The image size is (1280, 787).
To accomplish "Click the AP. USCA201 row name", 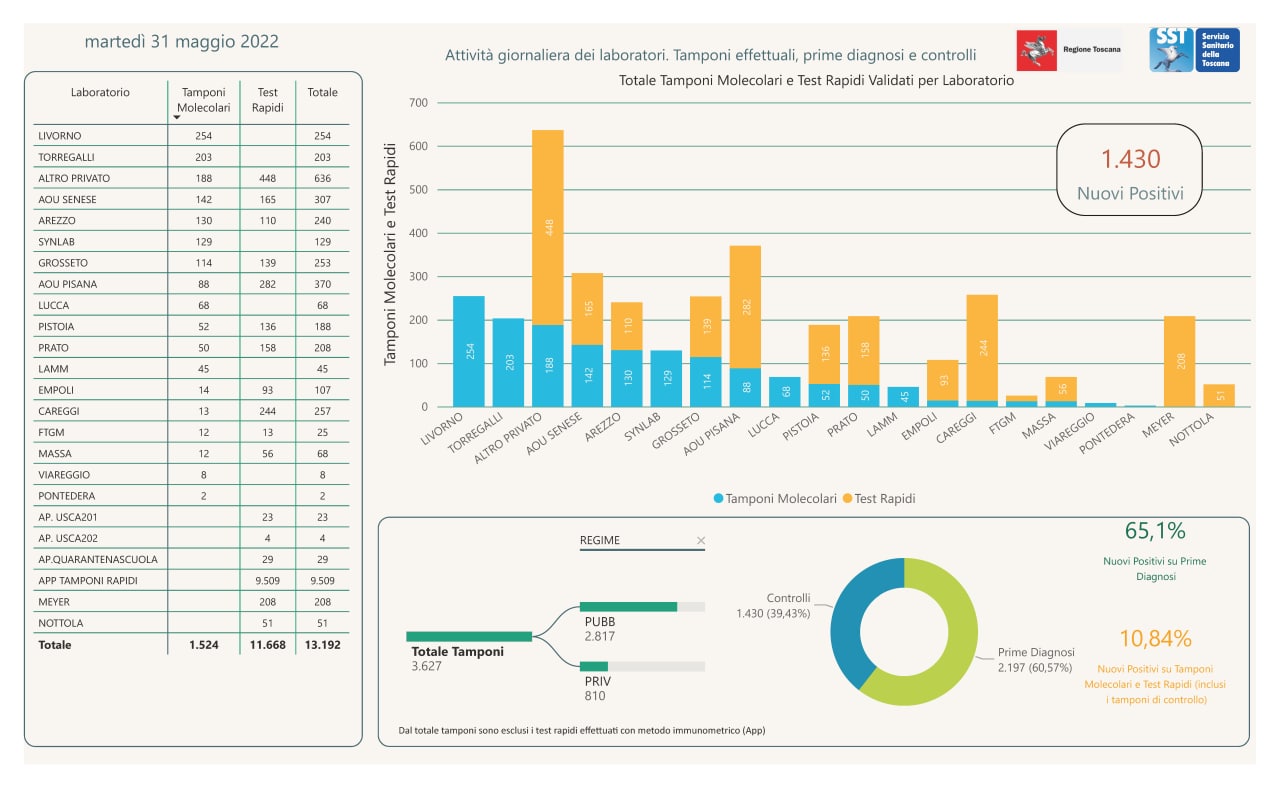I will 67,517.
